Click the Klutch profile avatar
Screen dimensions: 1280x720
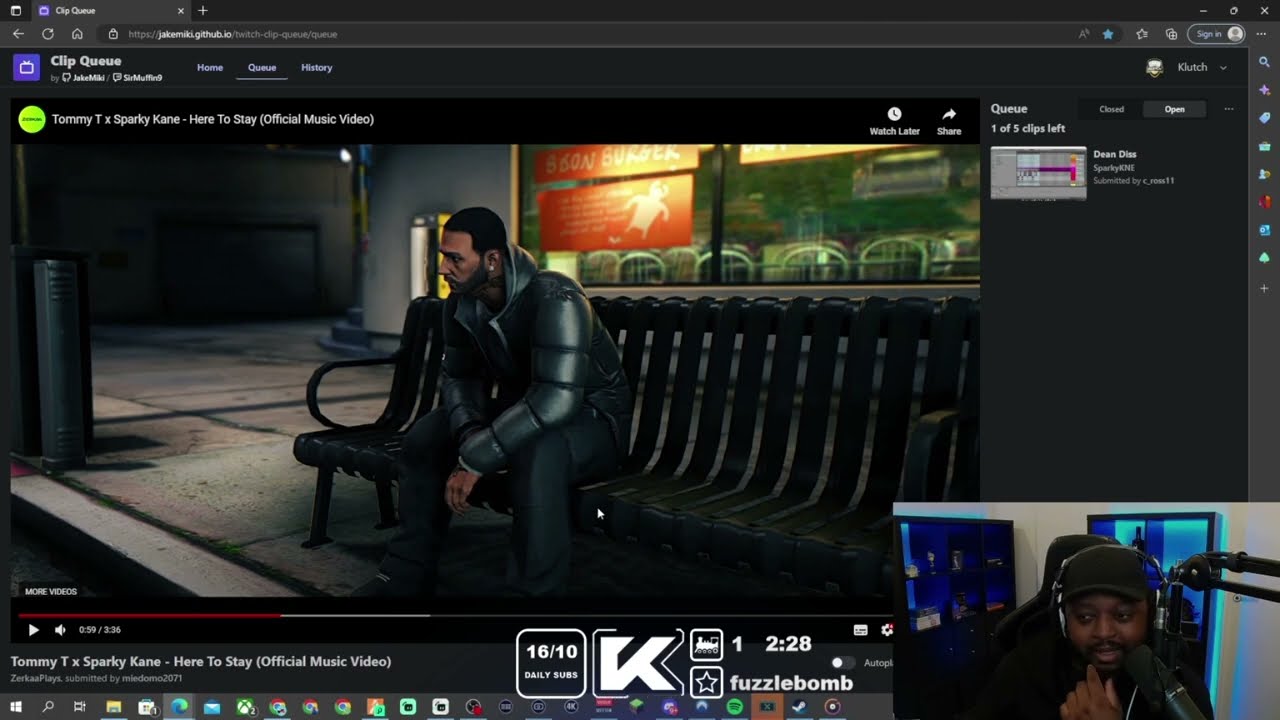click(1155, 67)
